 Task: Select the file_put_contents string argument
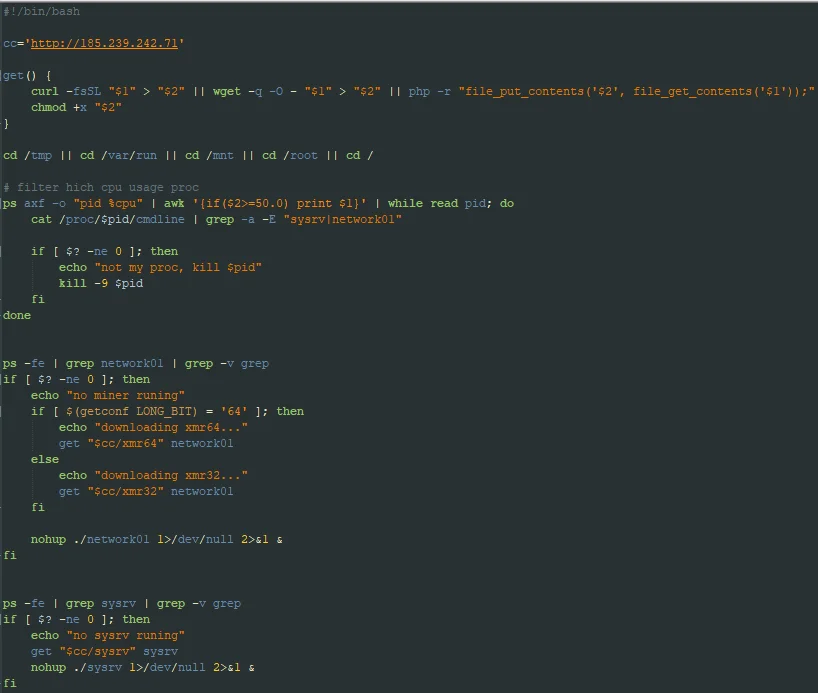coord(636,91)
